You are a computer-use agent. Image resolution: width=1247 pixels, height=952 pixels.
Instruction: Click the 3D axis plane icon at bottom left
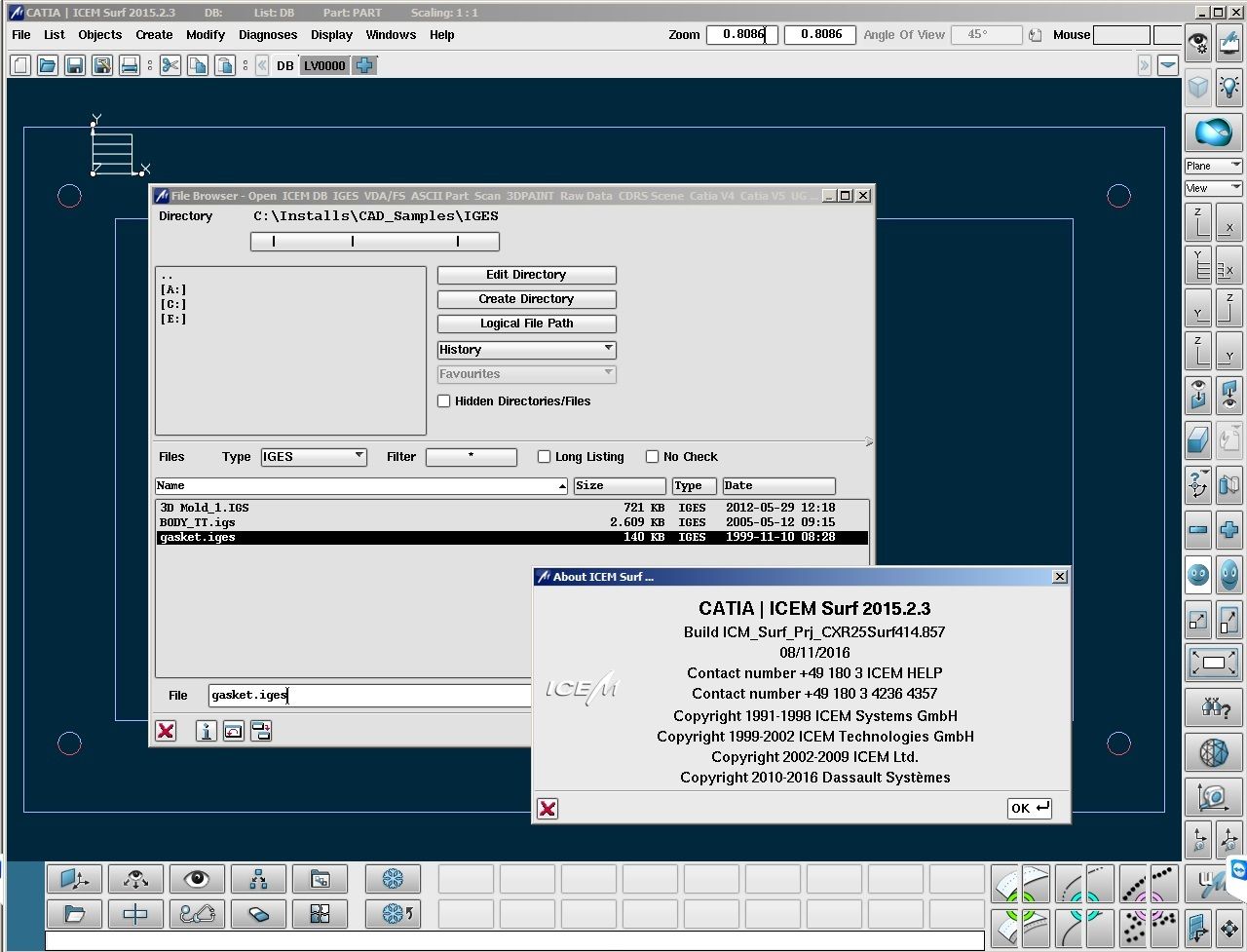(x=74, y=879)
